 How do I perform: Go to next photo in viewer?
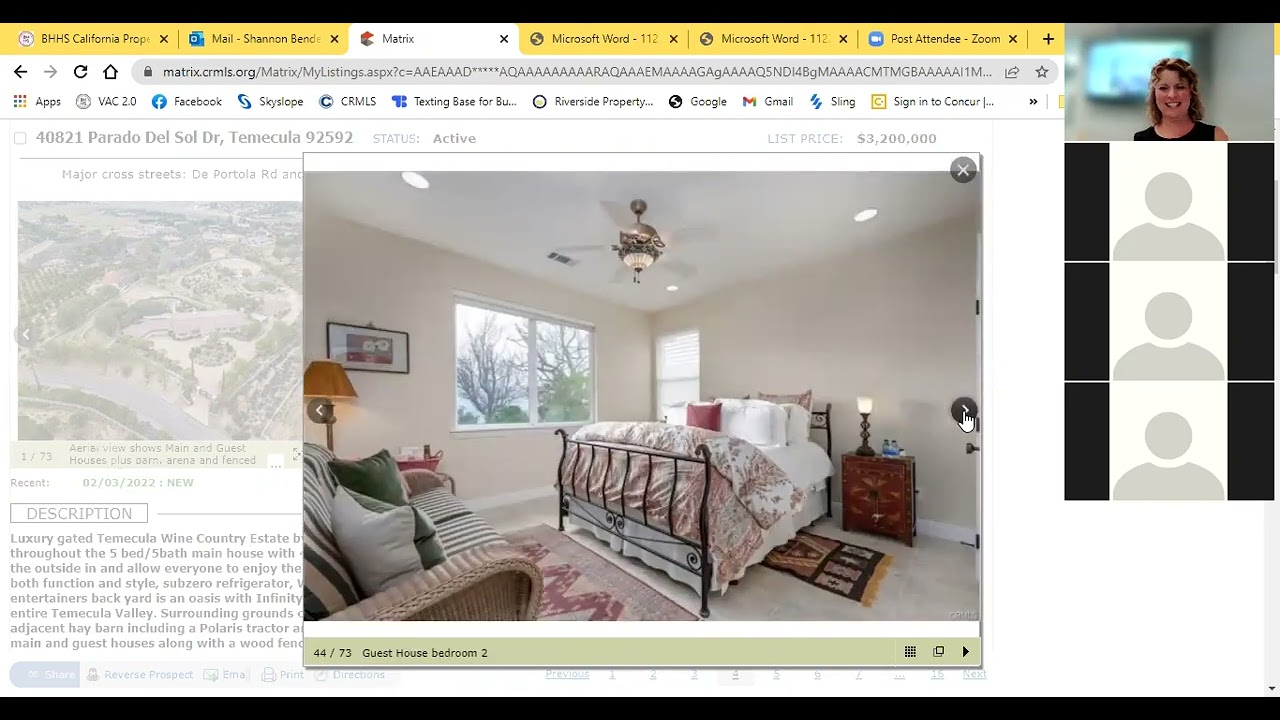[963, 411]
